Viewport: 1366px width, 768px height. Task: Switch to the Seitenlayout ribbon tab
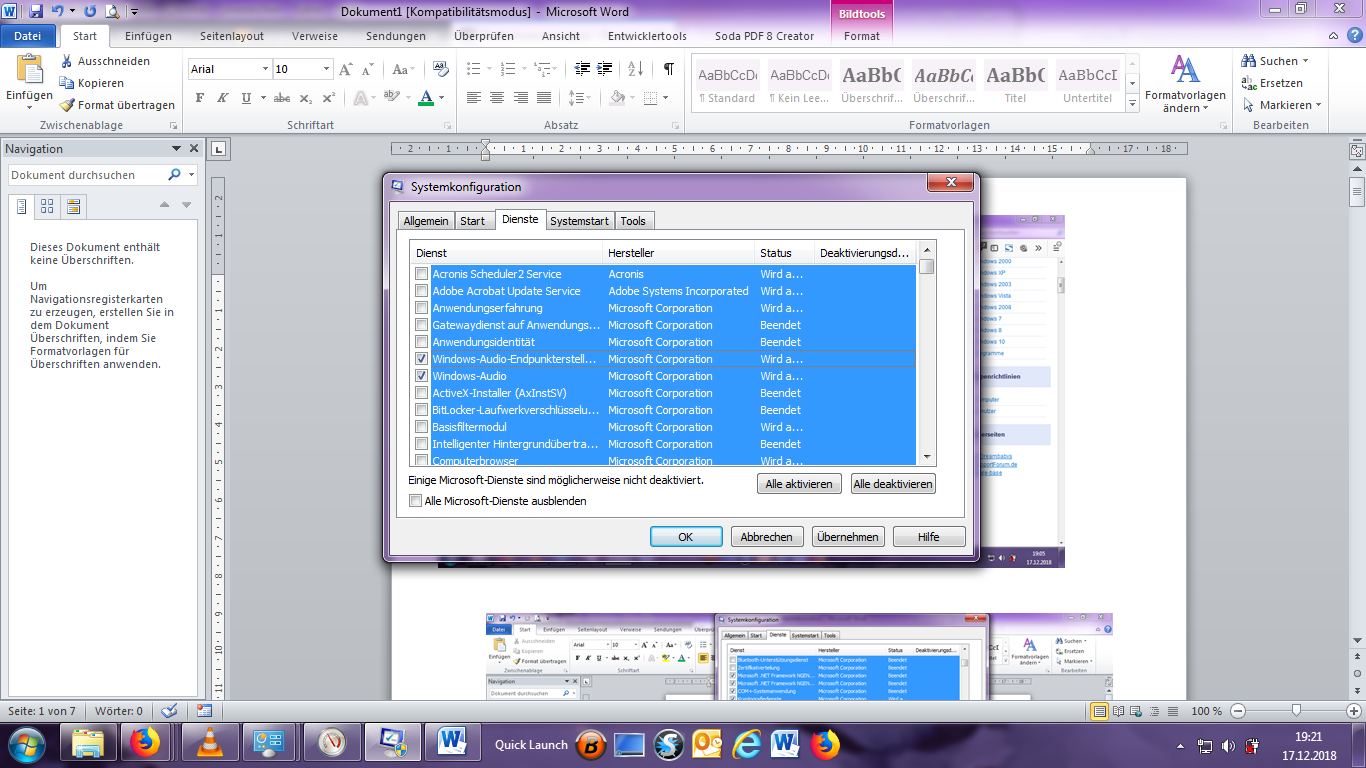pyautogui.click(x=232, y=36)
